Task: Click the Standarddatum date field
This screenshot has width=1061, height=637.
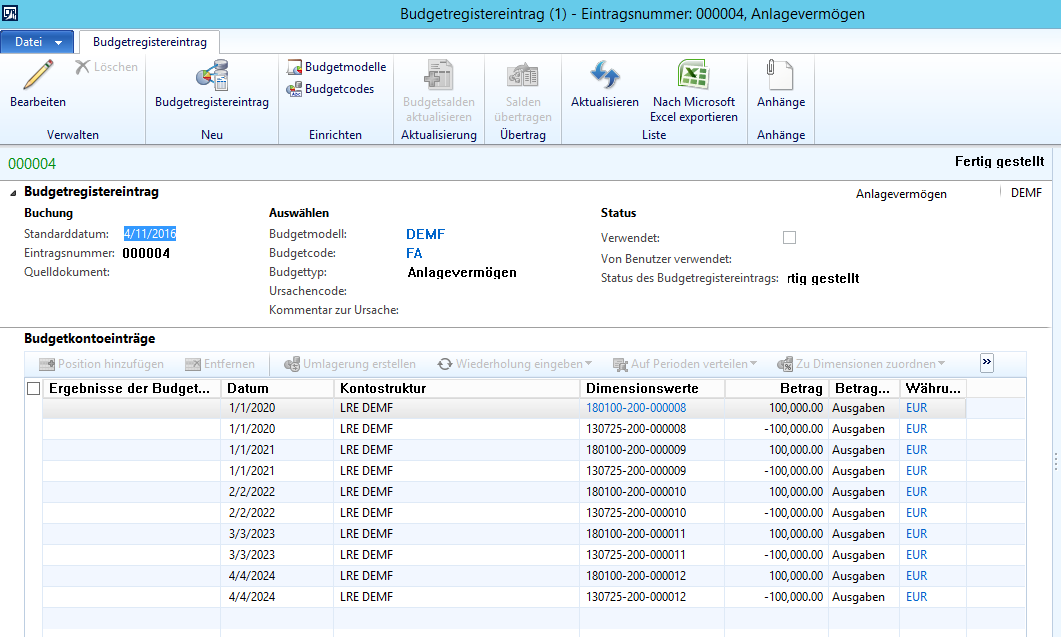Action: click(150, 234)
